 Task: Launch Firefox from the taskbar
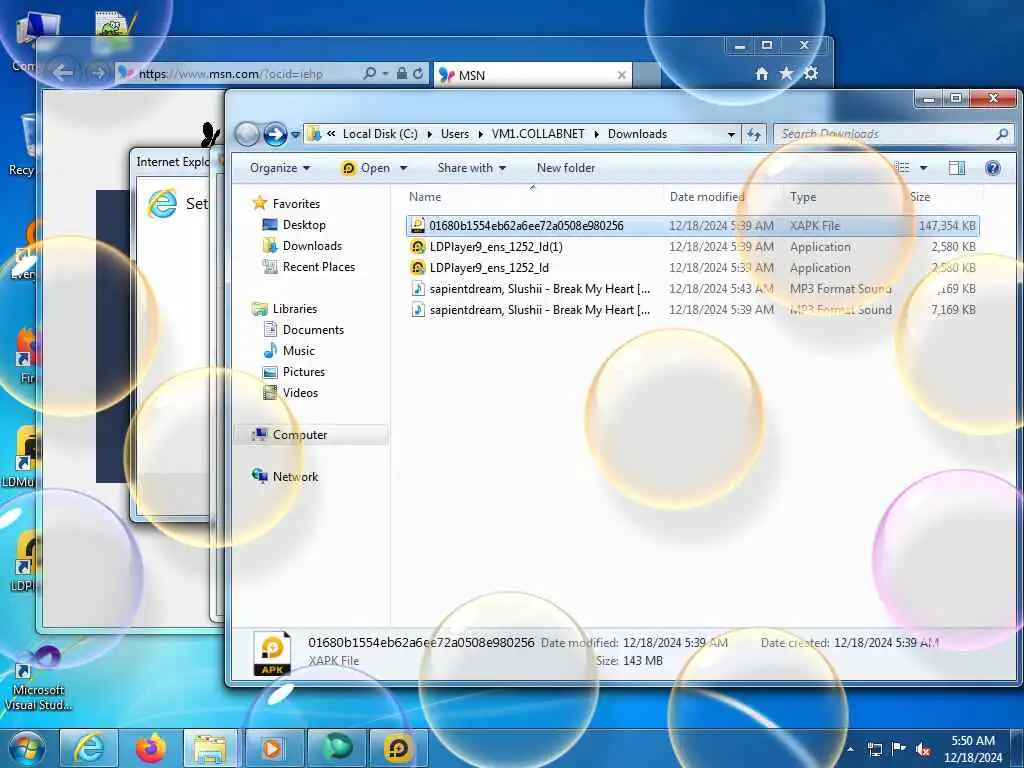click(151, 748)
